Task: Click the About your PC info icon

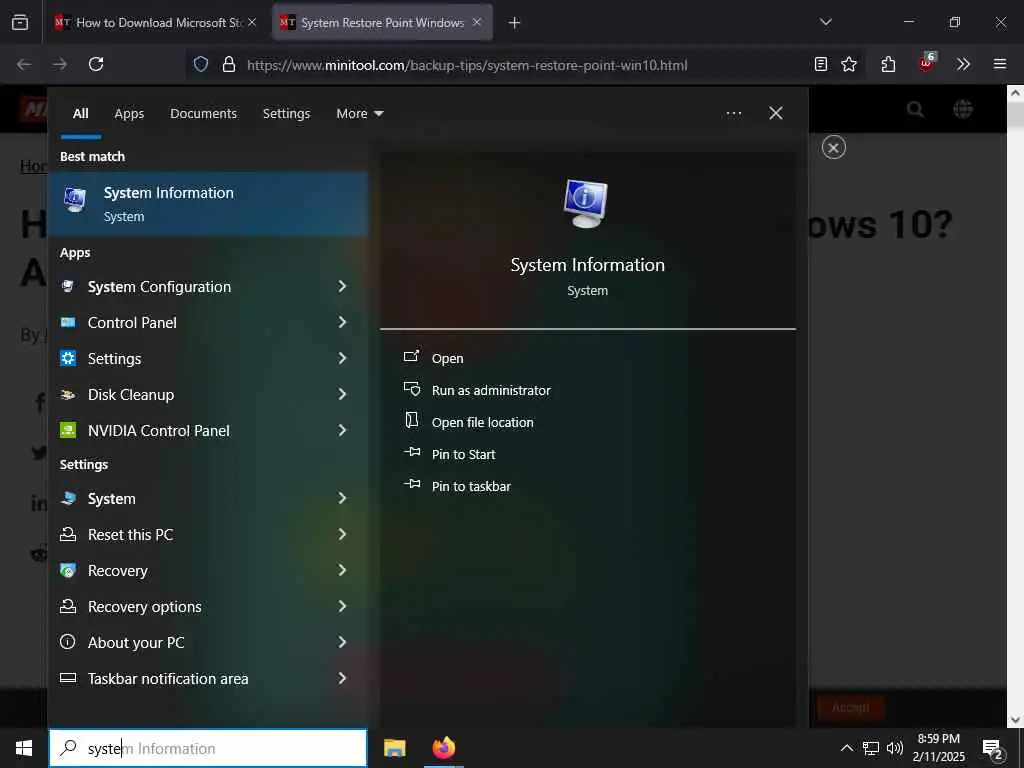Action: [67, 642]
